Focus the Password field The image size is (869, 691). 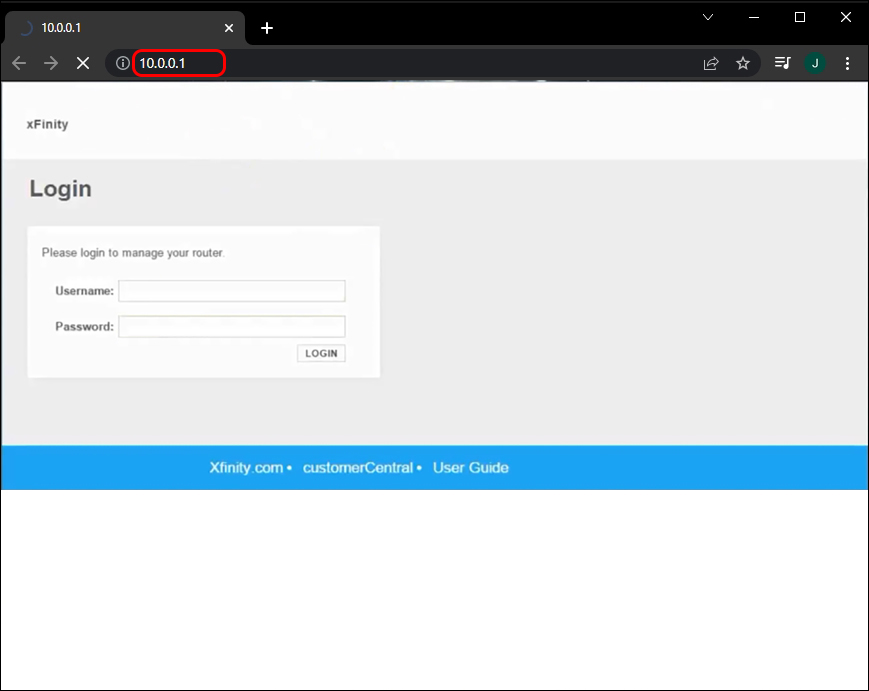[232, 326]
